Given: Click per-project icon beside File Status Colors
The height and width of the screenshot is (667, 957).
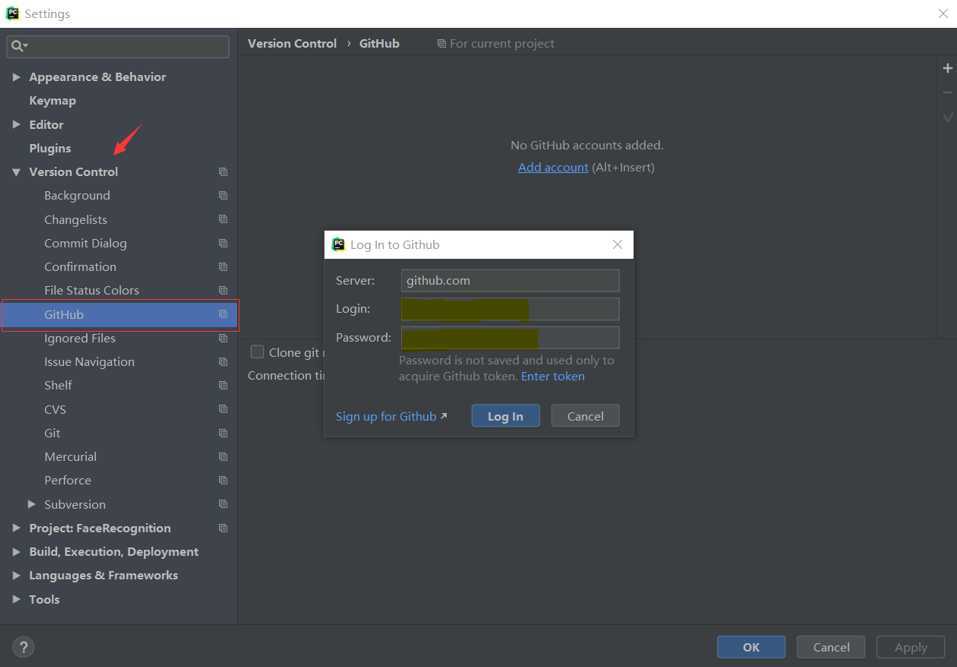Looking at the screenshot, I should (x=223, y=290).
